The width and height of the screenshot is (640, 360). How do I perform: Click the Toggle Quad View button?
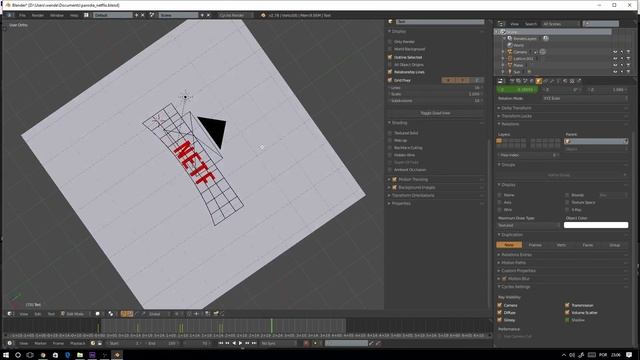pyautogui.click(x=435, y=113)
